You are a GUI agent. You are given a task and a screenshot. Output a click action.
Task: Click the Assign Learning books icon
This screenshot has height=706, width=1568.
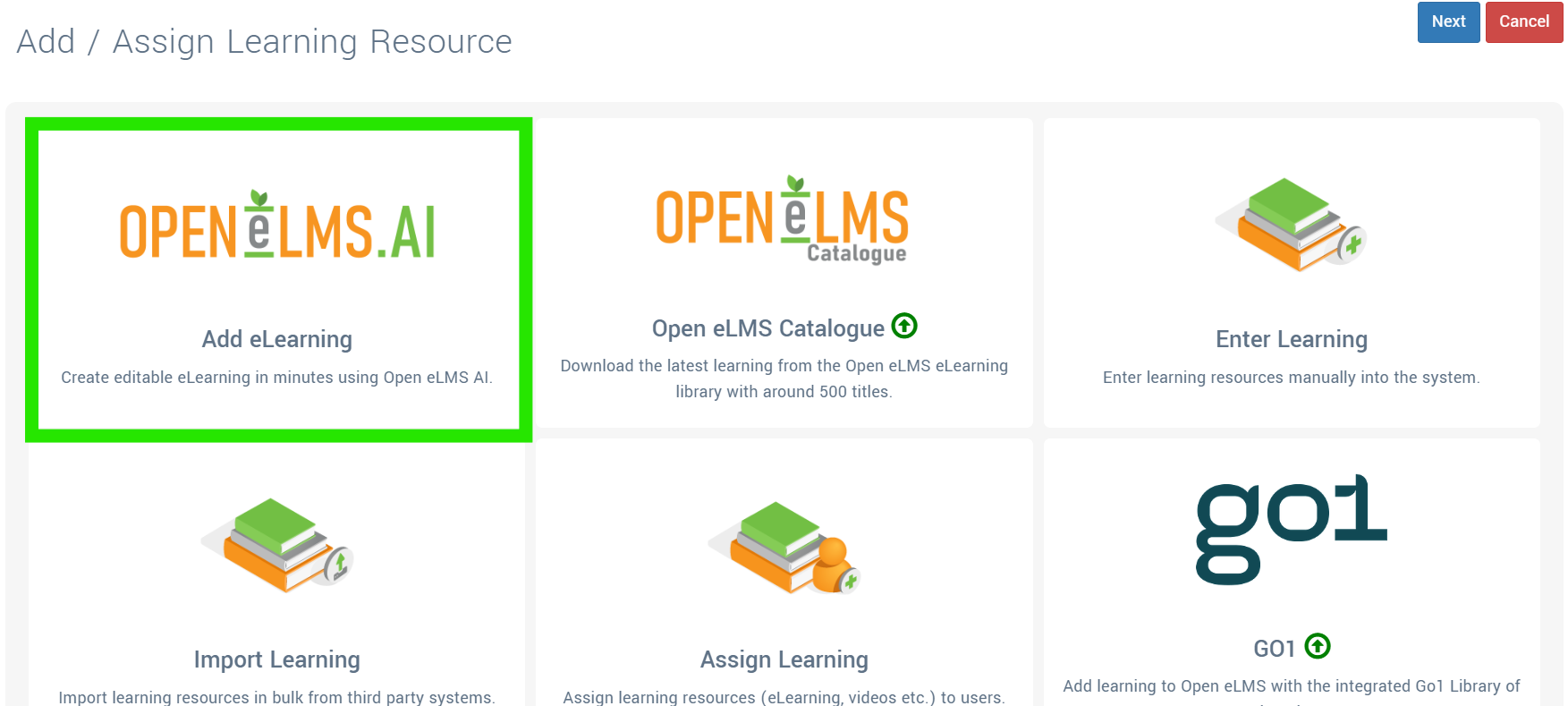tap(784, 547)
